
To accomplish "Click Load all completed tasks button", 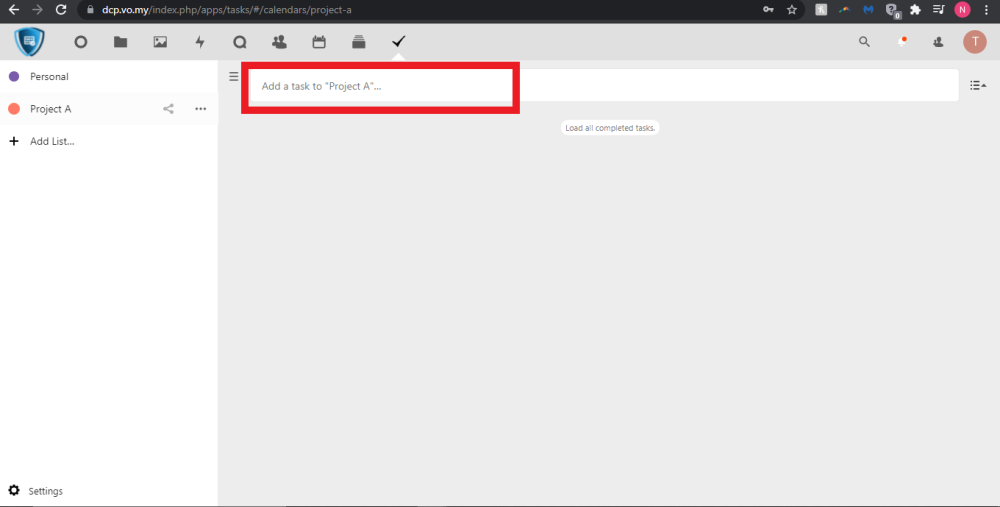I will tap(610, 128).
